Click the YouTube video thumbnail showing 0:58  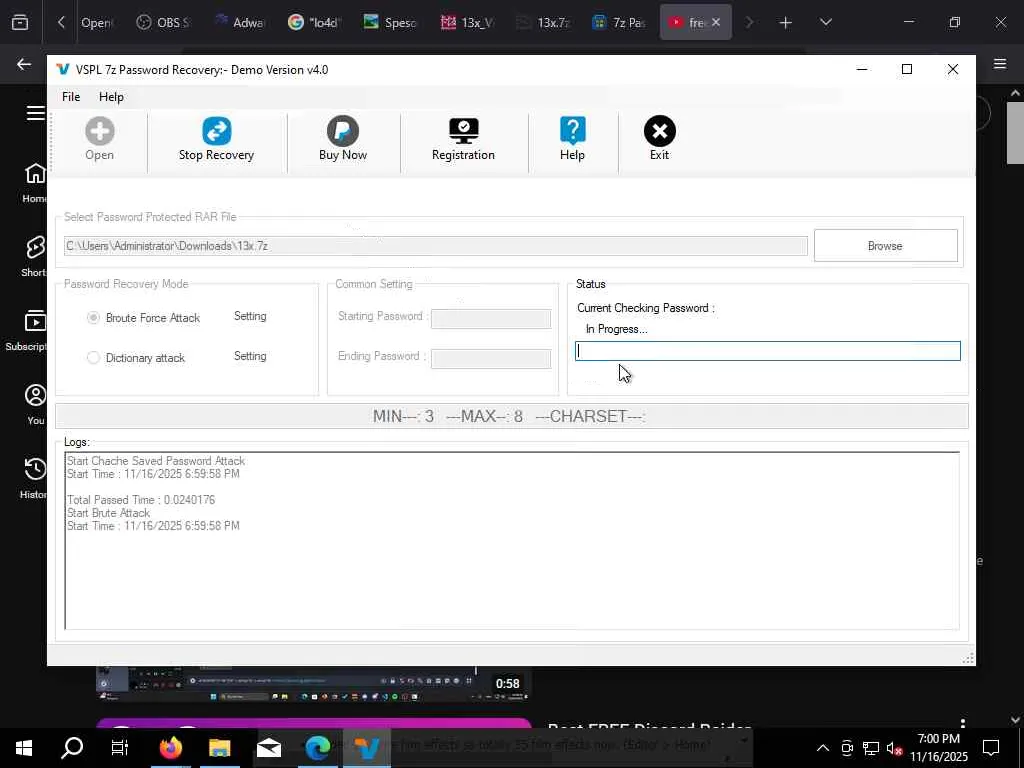313,683
